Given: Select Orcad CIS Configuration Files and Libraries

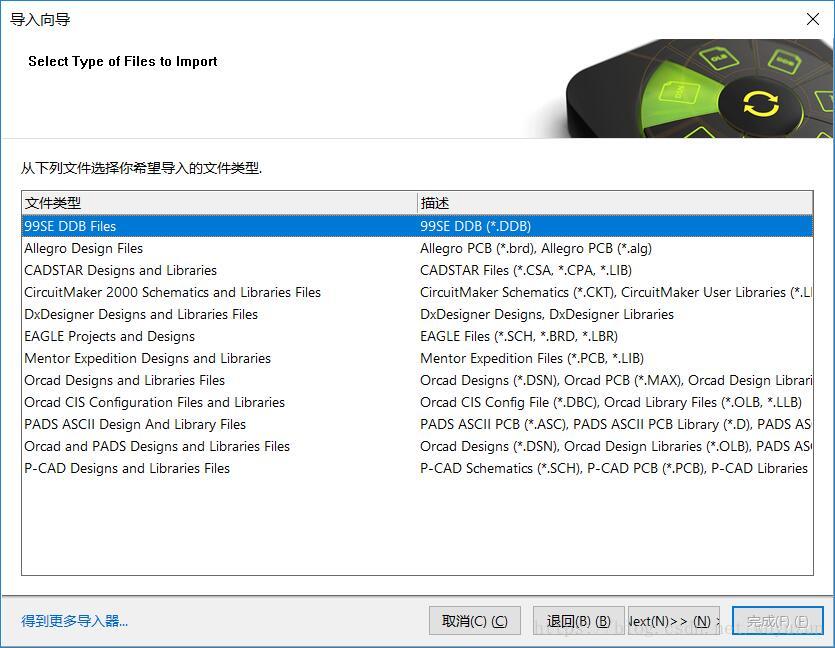Looking at the screenshot, I should coord(154,402).
